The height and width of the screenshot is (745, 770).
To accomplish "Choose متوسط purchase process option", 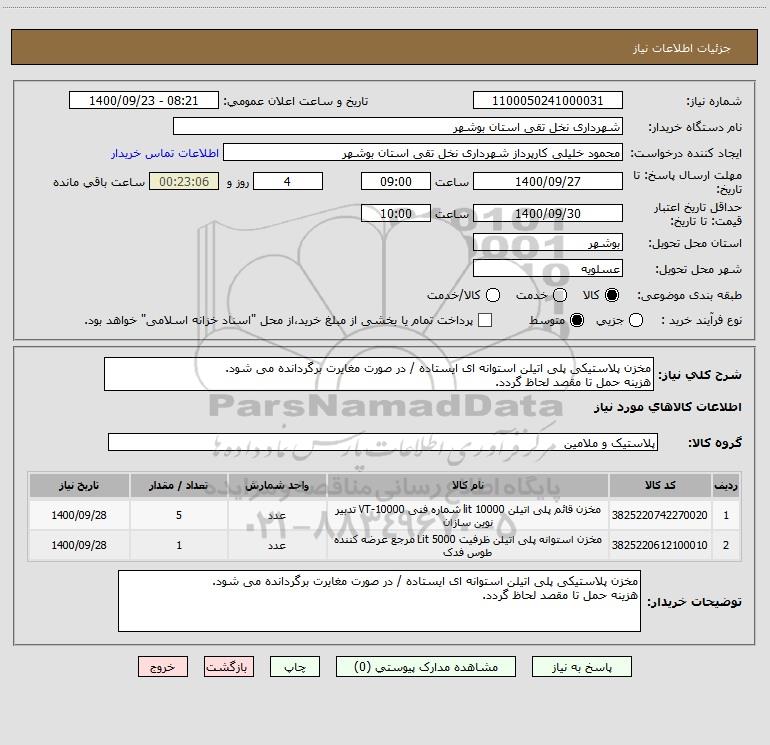I will tap(577, 320).
